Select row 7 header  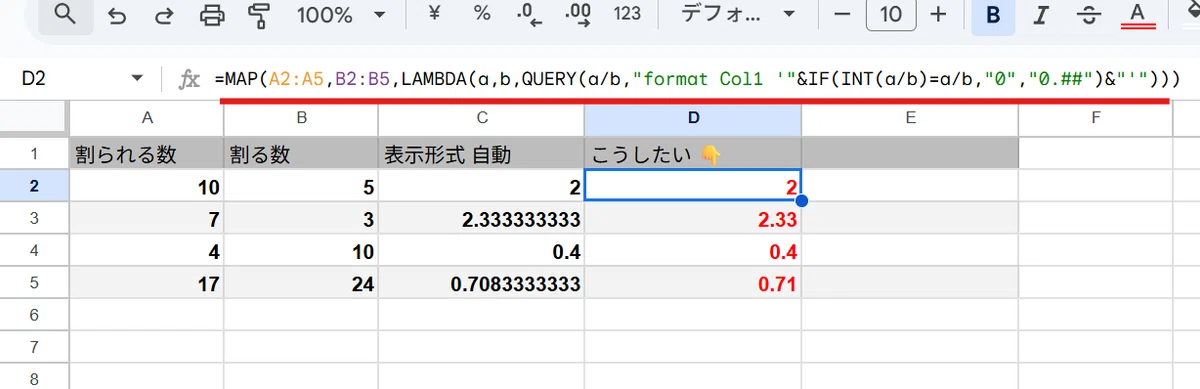34,348
